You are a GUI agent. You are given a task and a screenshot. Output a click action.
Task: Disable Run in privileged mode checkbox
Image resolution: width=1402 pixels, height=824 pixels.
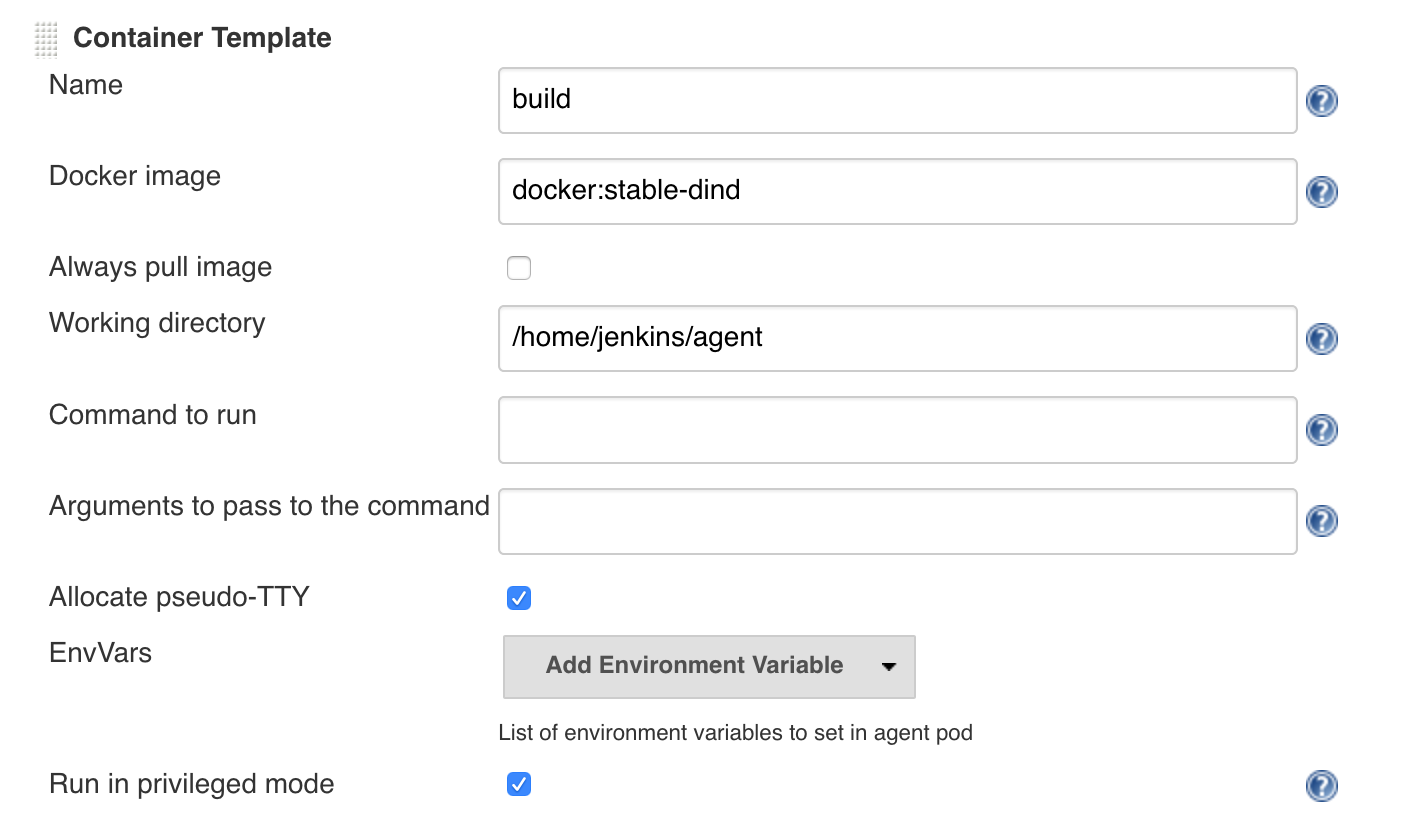point(519,784)
